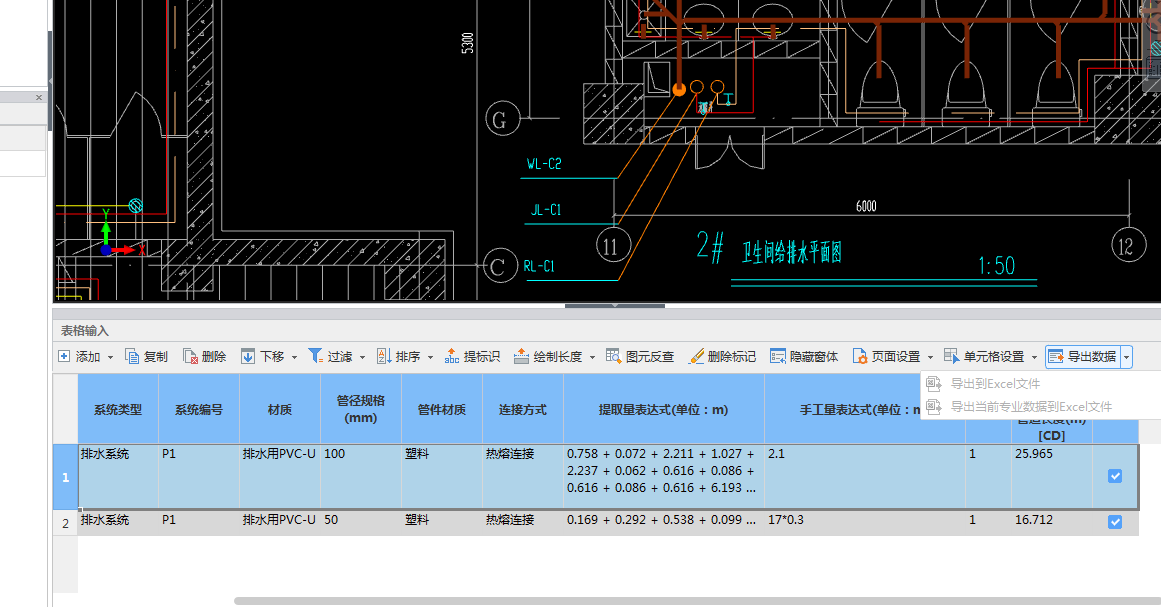Click the 导出数据 (export data) button
1161x607 pixels.
click(1083, 357)
